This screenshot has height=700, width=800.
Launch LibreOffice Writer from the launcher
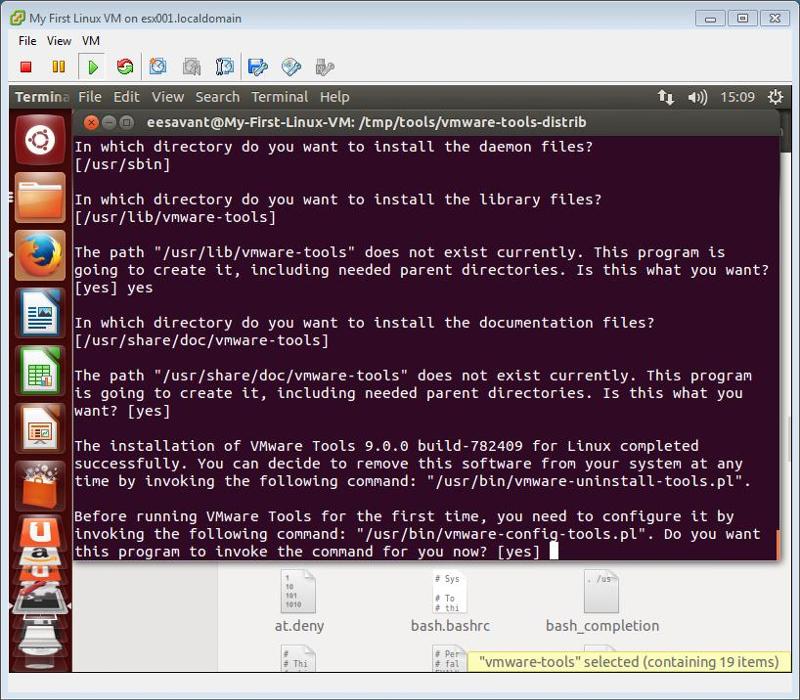40,313
